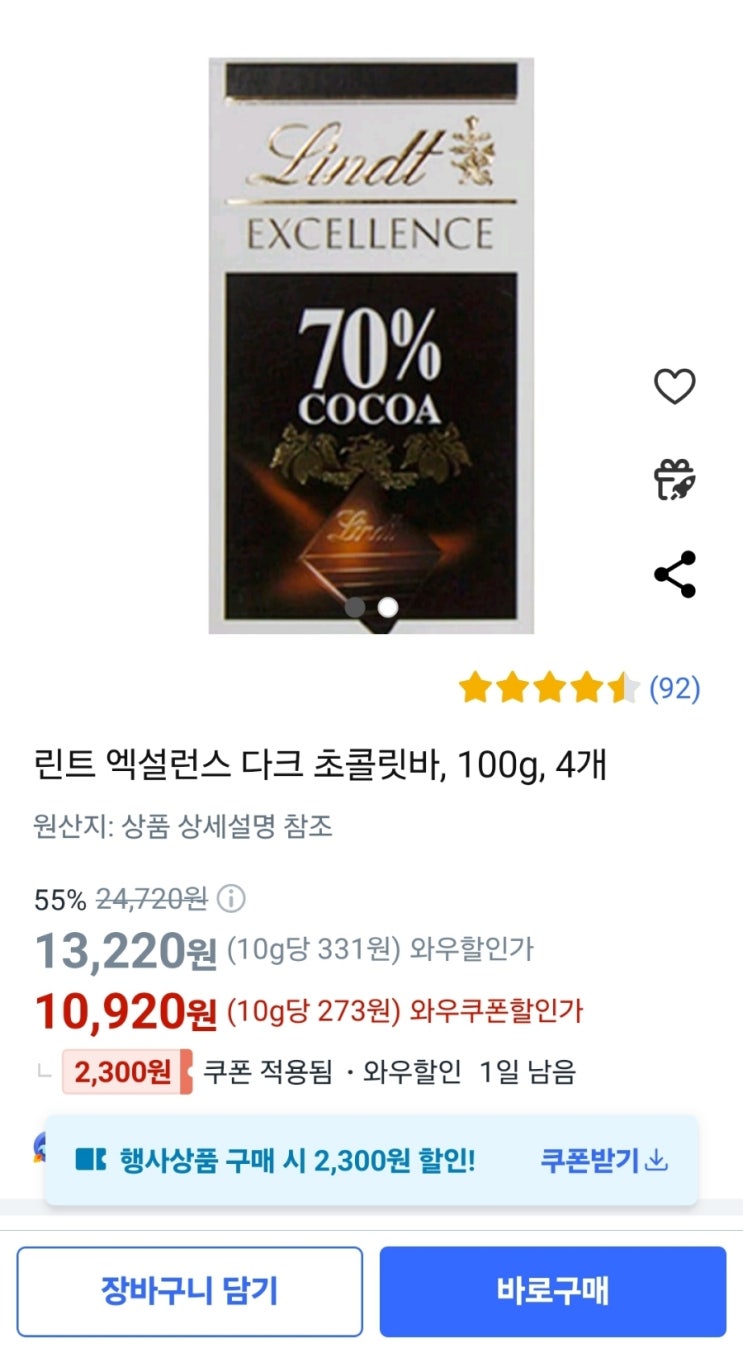Select the second image carousel dot

pos(388,607)
